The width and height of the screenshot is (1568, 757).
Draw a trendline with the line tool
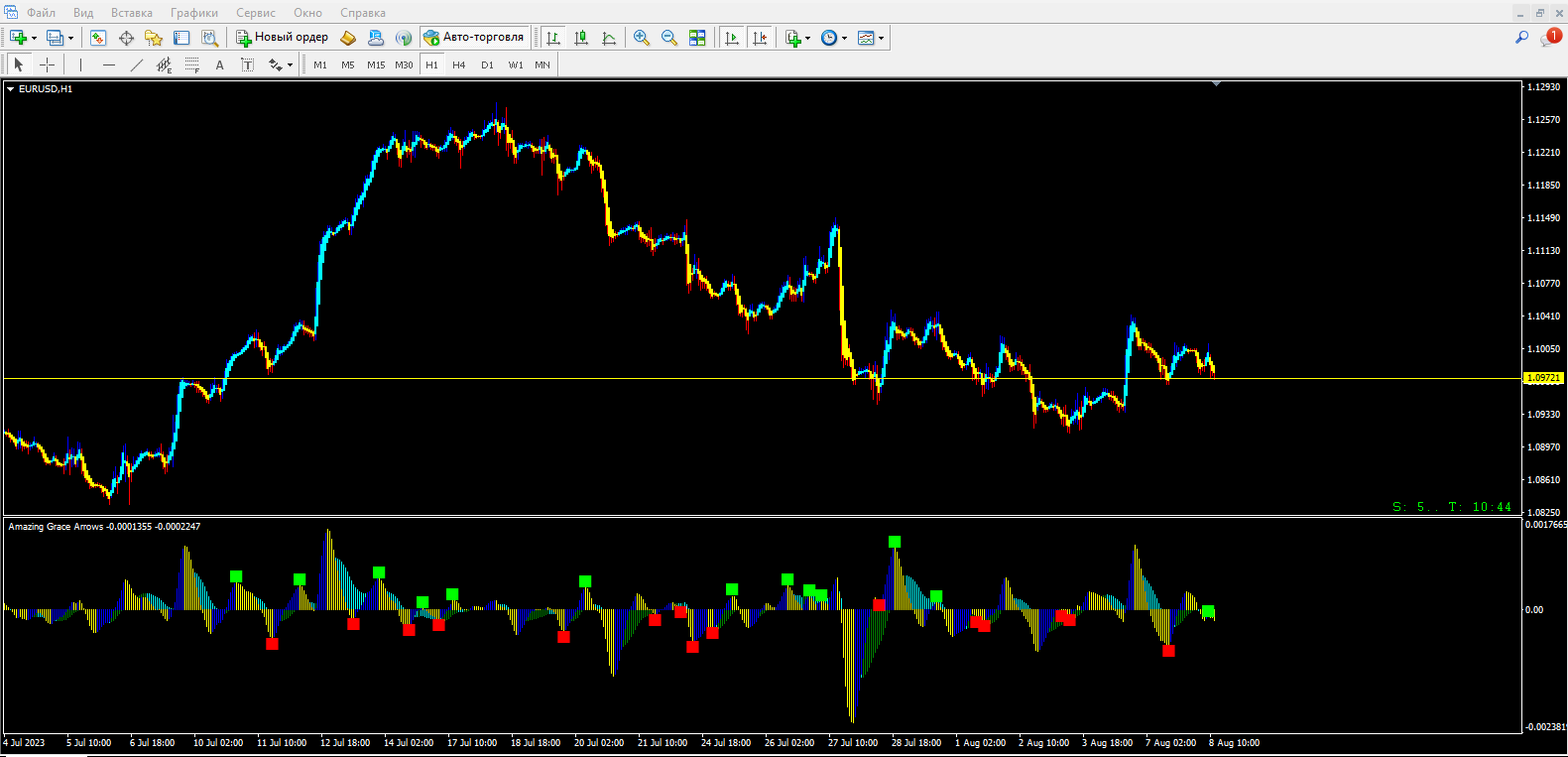click(137, 64)
